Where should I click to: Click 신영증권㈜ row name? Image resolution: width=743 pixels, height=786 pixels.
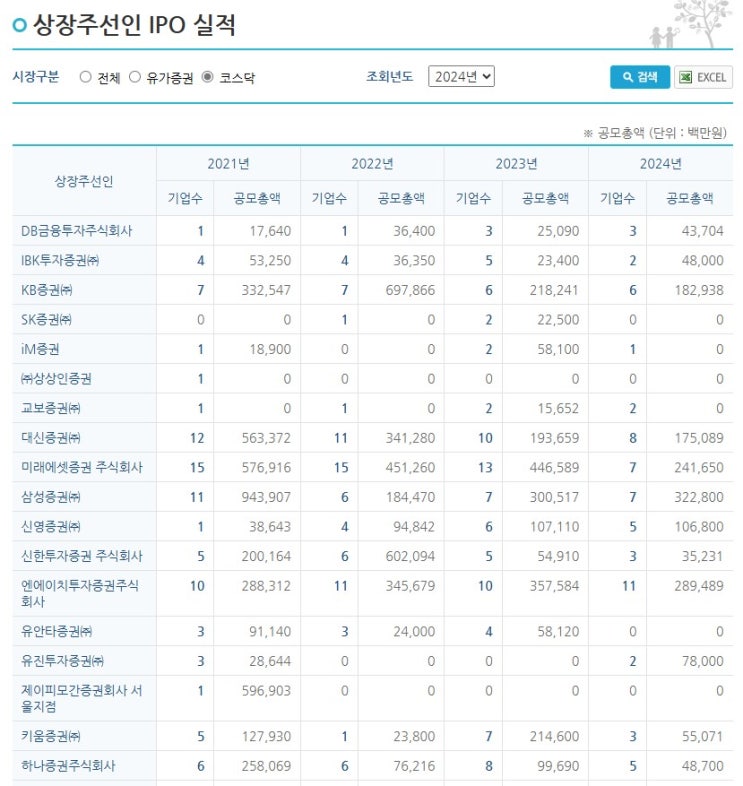[51, 526]
